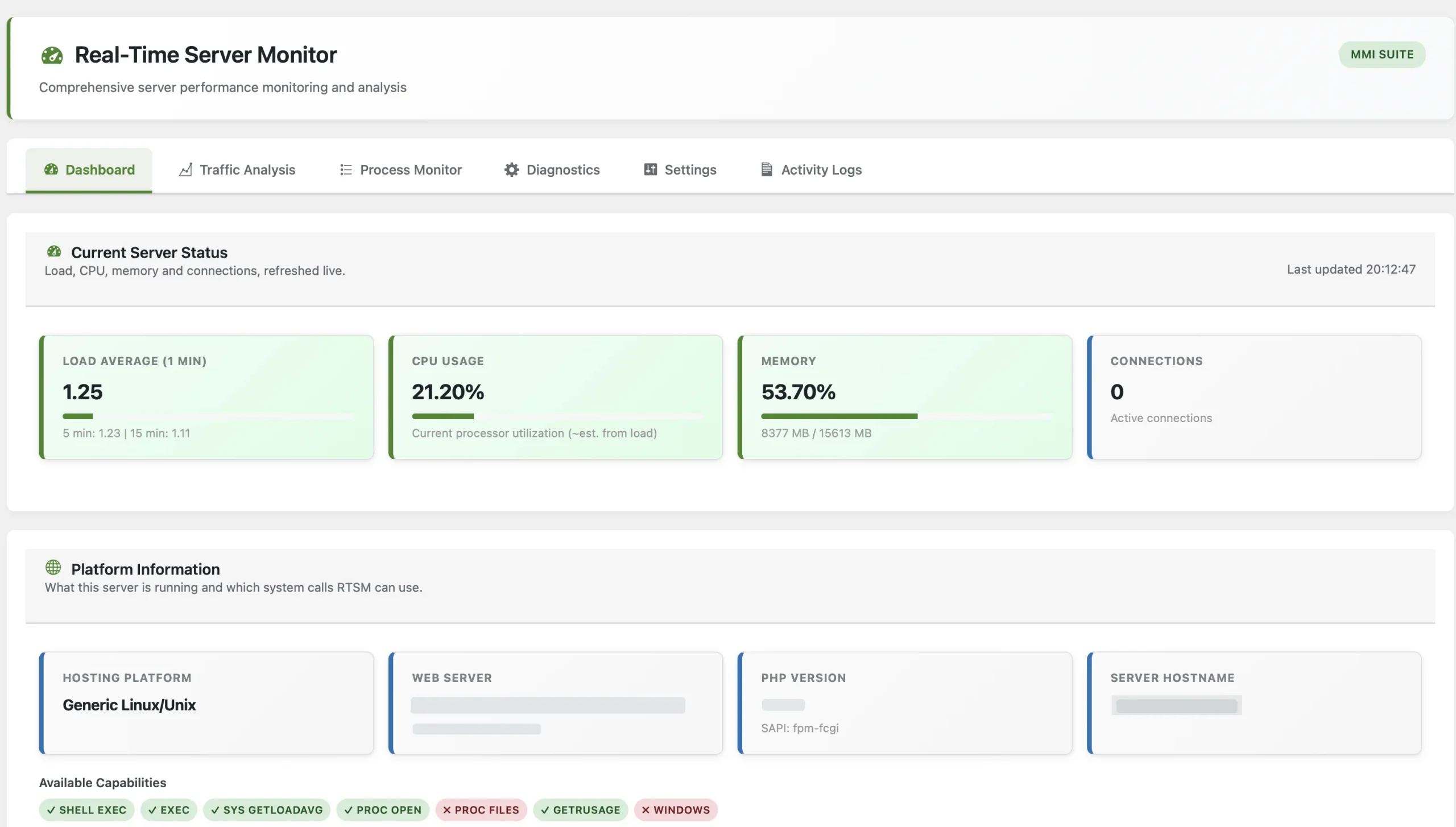The width and height of the screenshot is (1456, 827).
Task: Click the CPU Usage progress bar
Action: click(558, 416)
